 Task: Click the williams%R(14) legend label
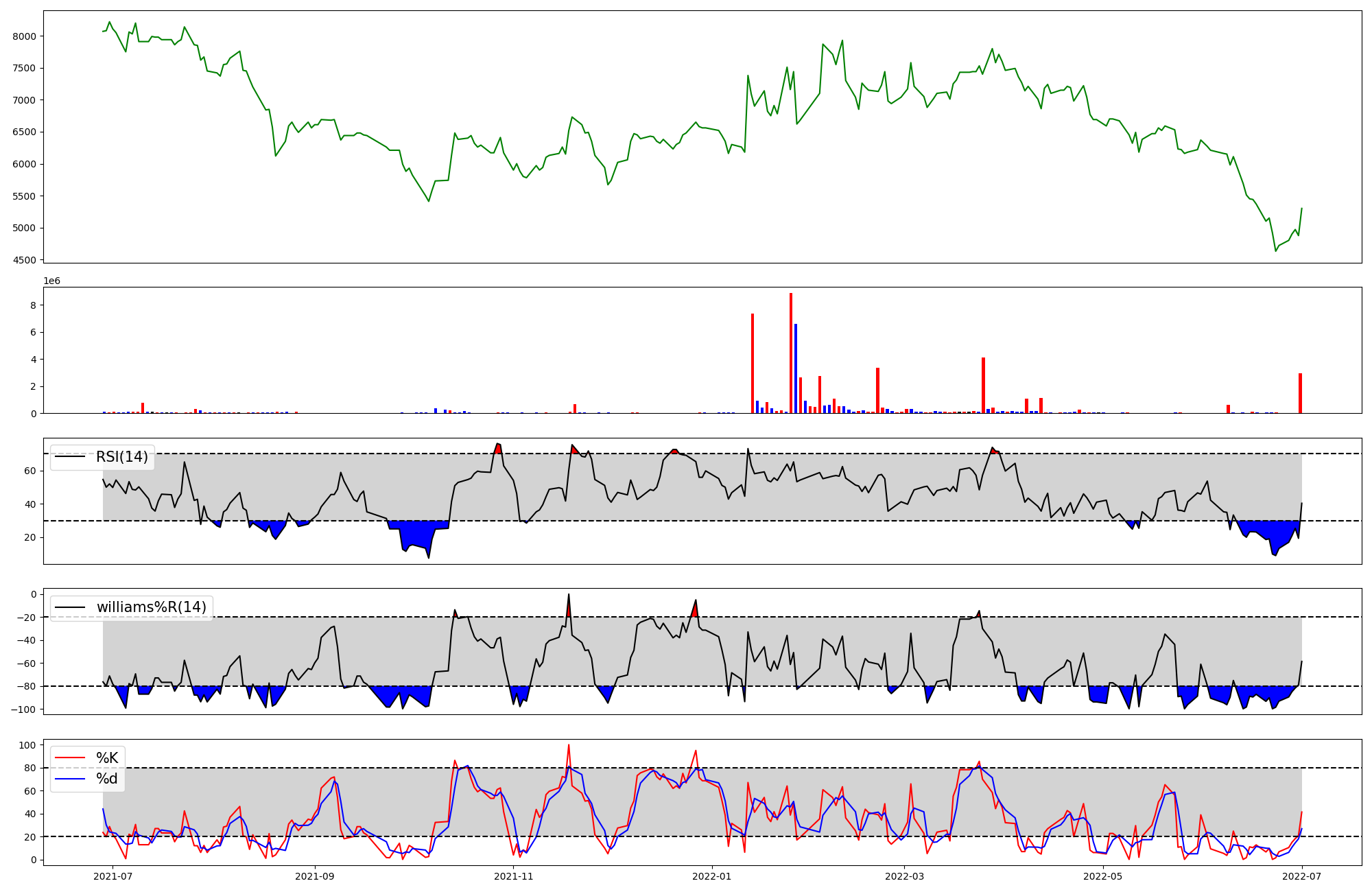(x=151, y=607)
